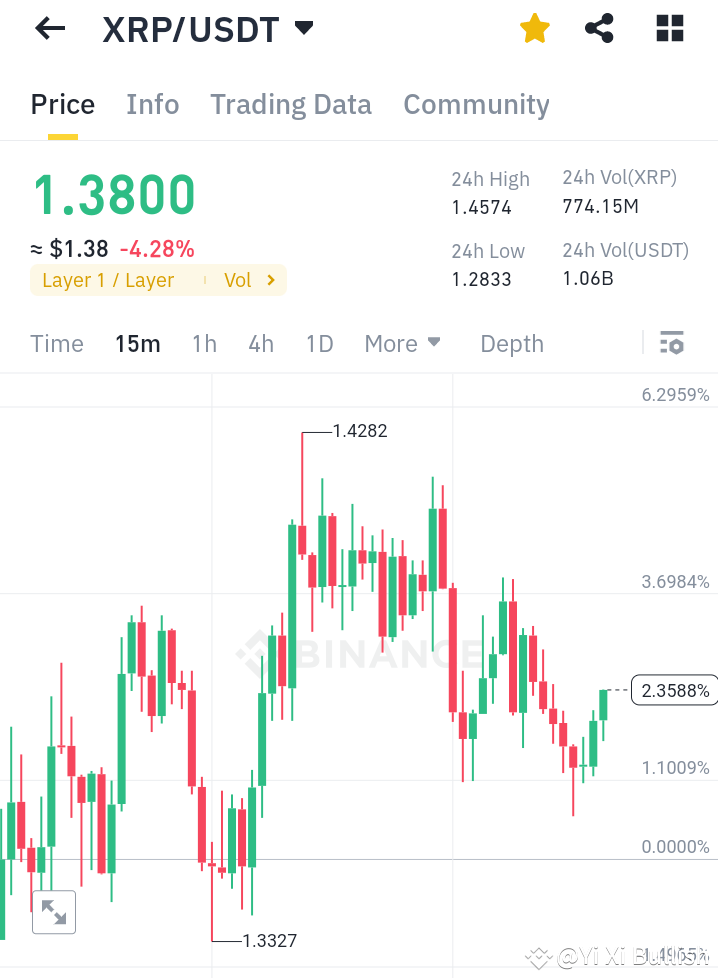Screen dimensions: 718x979
Task: Open the trading pair selector dropdown
Action: point(304,28)
